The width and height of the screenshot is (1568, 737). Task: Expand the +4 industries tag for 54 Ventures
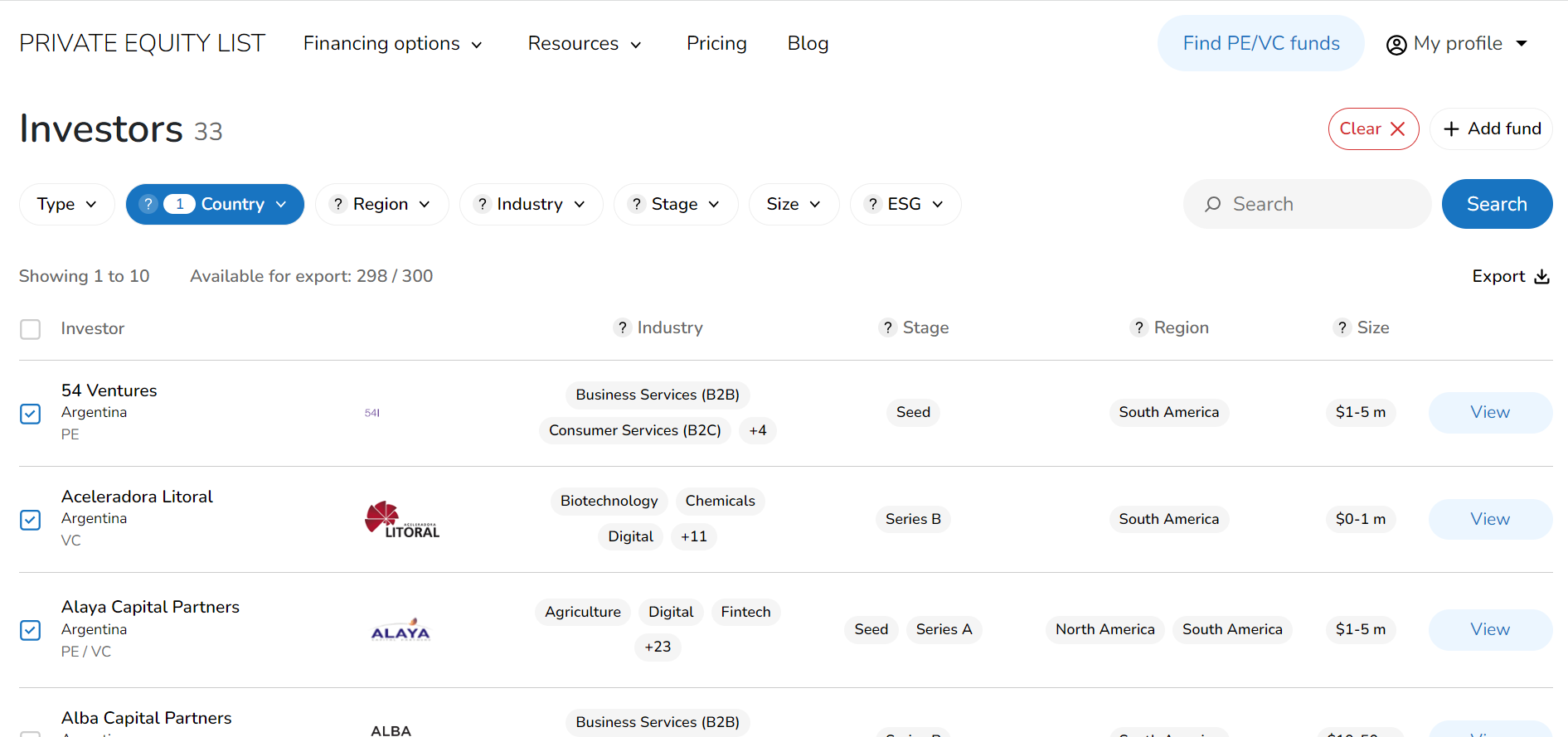tap(758, 430)
